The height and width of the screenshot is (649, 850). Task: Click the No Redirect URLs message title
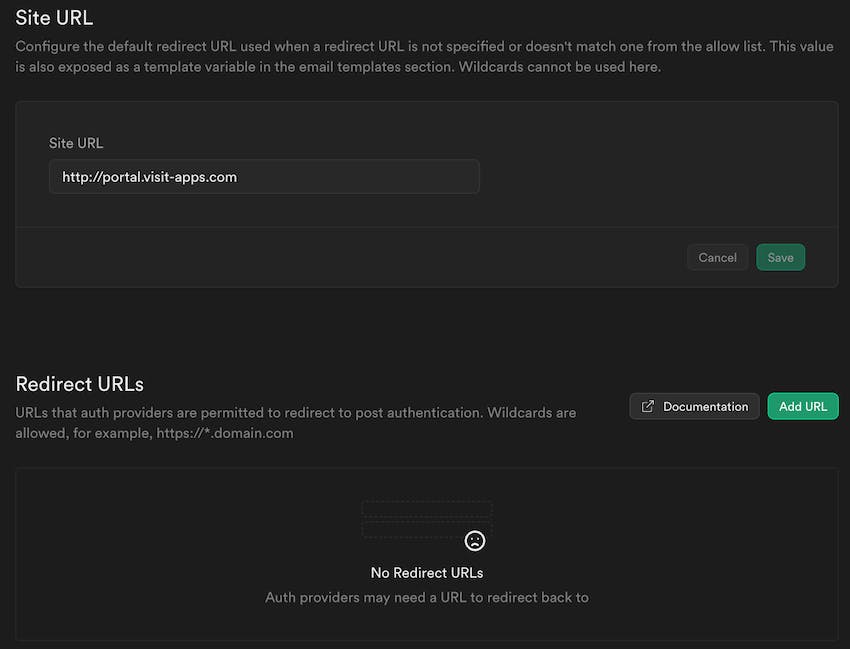tap(427, 573)
